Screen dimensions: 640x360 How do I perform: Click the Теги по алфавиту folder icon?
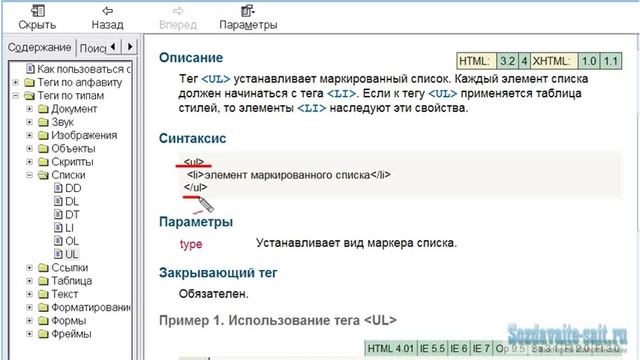point(29,82)
